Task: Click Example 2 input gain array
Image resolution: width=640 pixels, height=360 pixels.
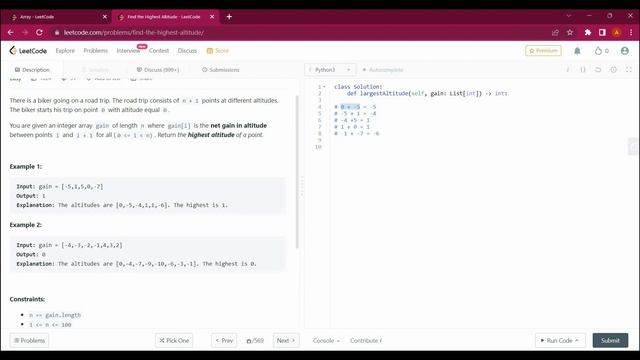Action: [x=92, y=245]
